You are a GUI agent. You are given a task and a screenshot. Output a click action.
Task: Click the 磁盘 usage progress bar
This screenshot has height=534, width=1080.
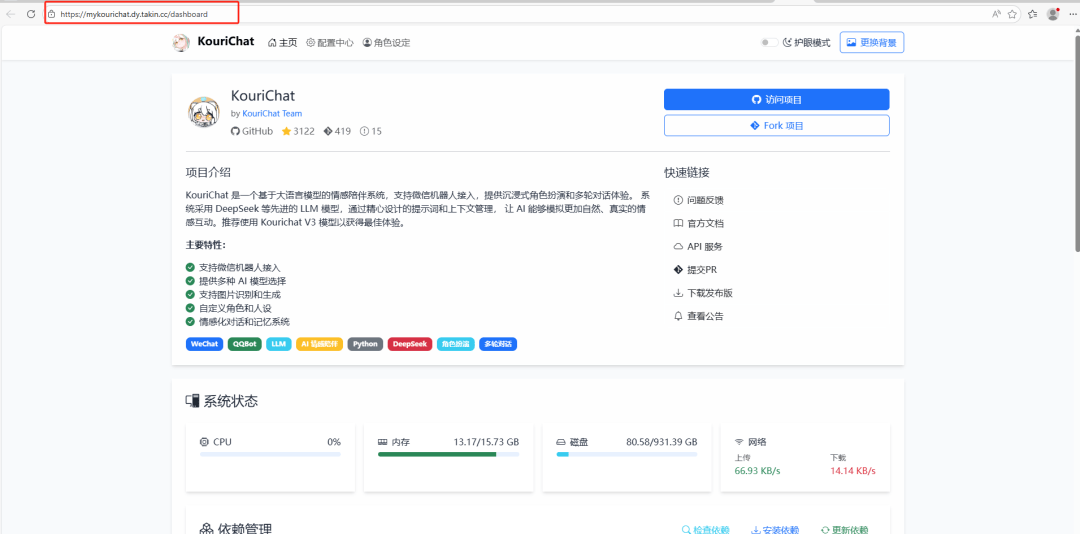pyautogui.click(x=627, y=454)
